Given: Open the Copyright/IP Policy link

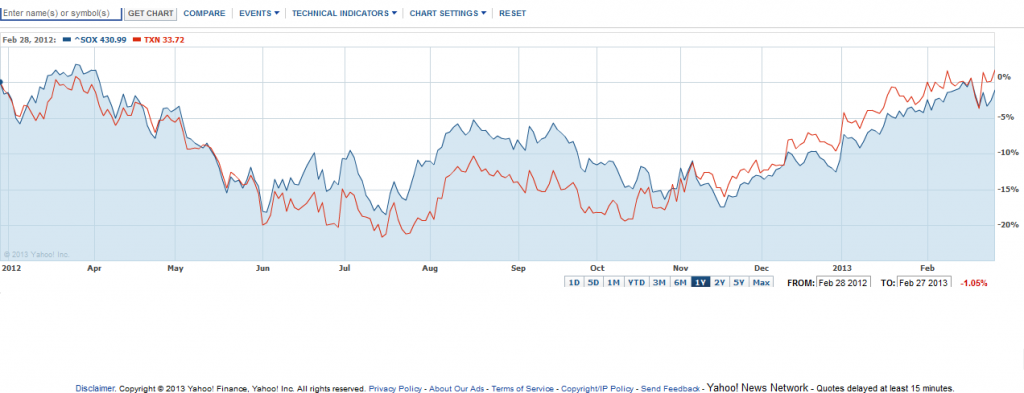Looking at the screenshot, I should click(x=598, y=388).
